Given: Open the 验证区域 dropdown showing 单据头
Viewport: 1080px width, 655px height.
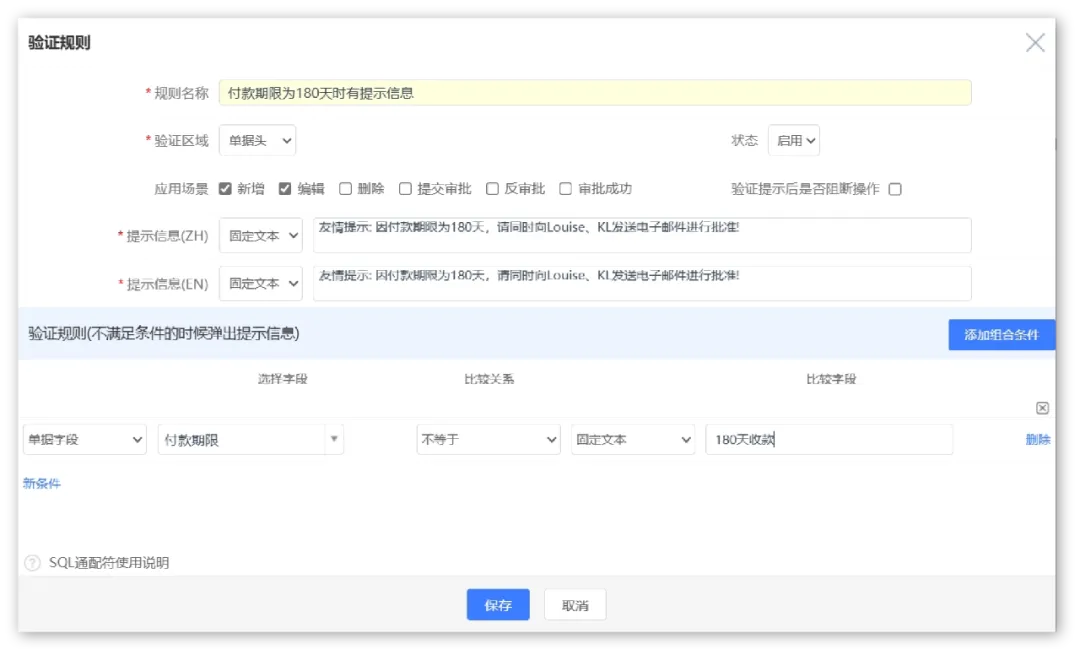Looking at the screenshot, I should coord(257,141).
